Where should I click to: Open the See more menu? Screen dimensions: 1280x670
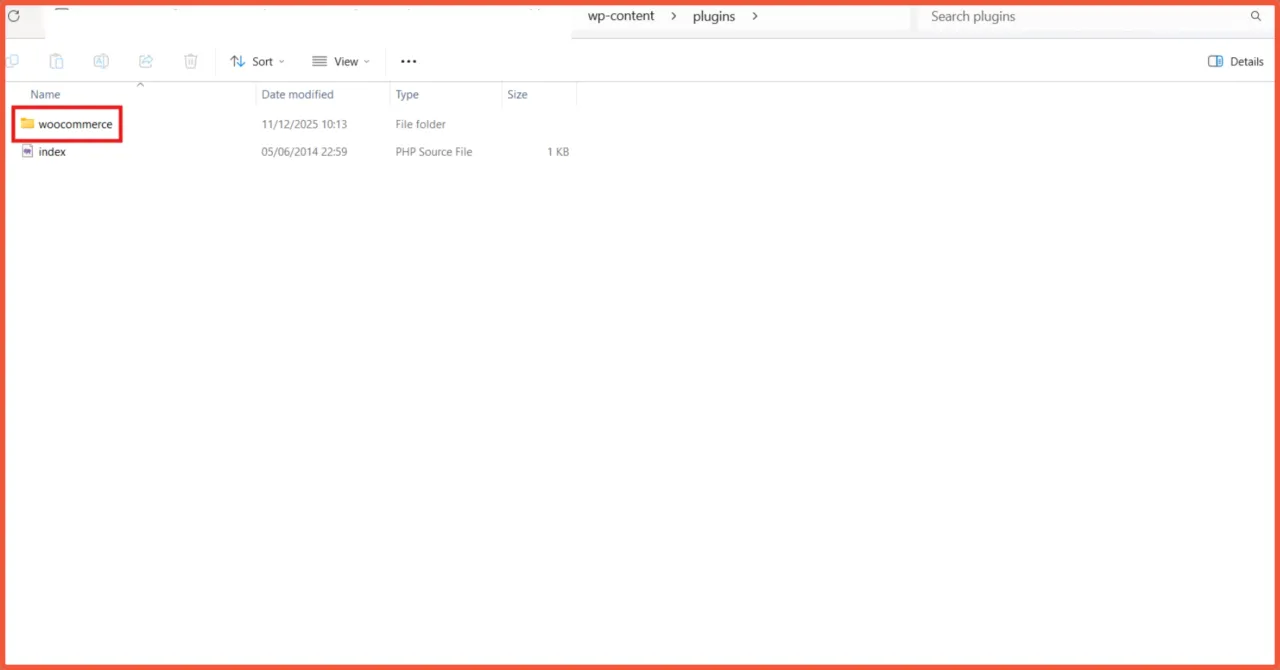[408, 61]
